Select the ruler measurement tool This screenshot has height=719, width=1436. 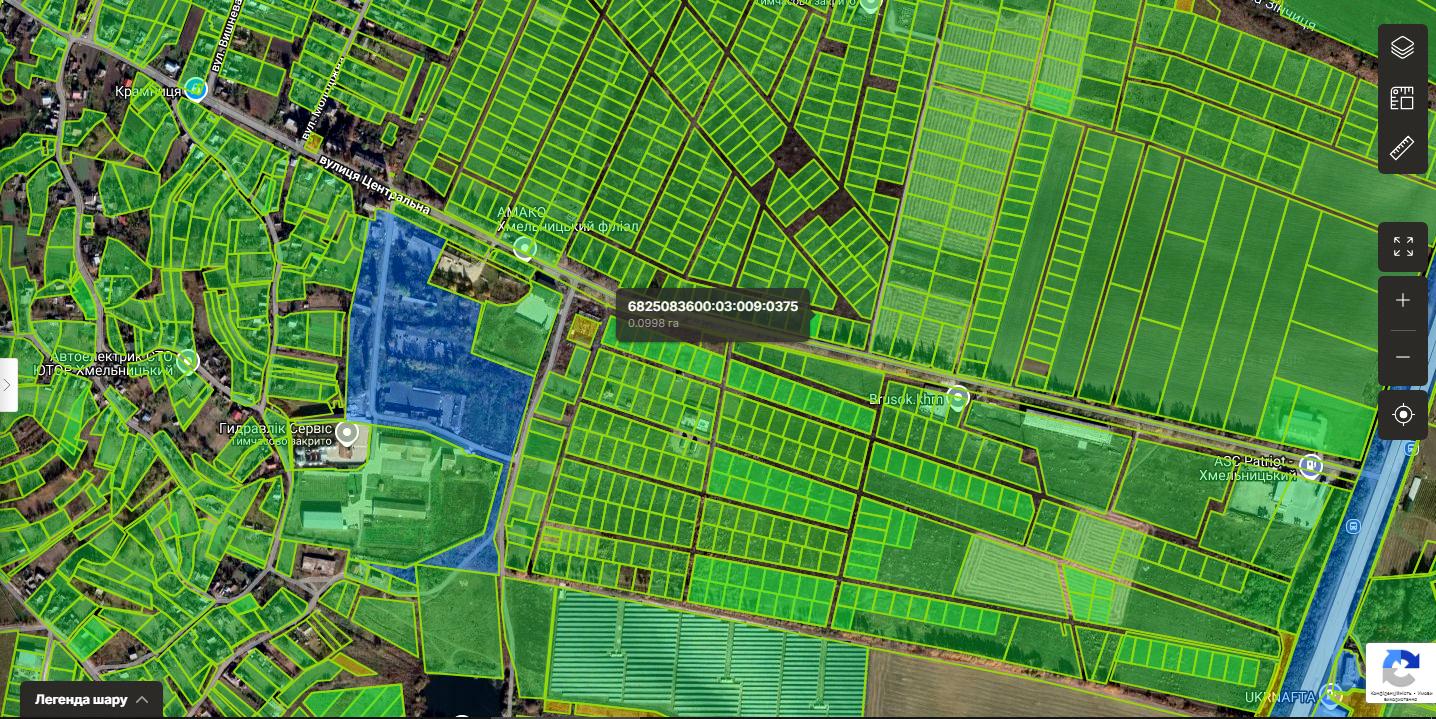coord(1402,148)
